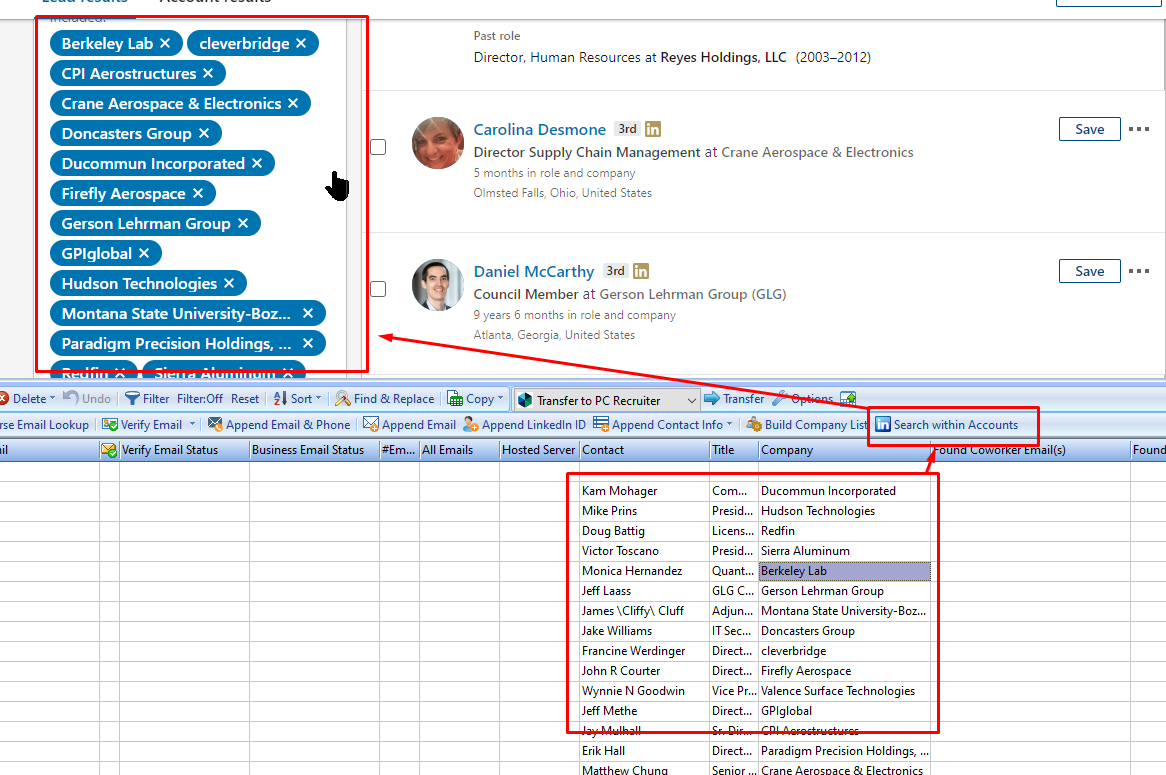Remove Crane Aerospace & Electronics chip
This screenshot has width=1166, height=775.
click(293, 103)
